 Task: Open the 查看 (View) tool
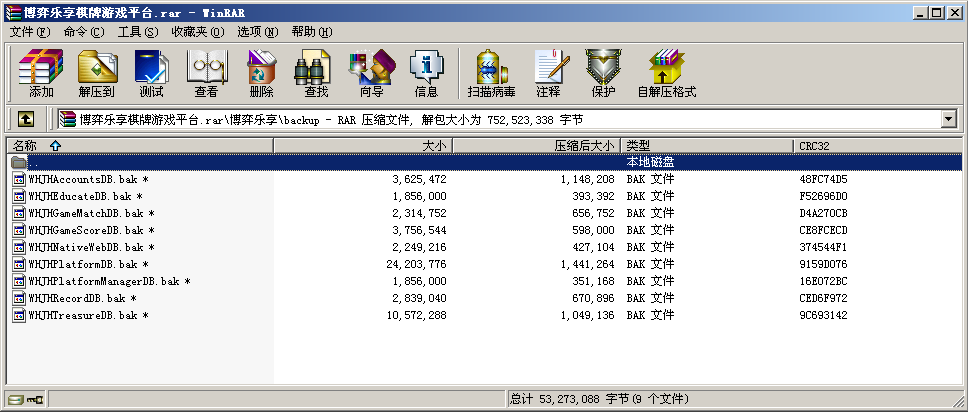(x=206, y=73)
